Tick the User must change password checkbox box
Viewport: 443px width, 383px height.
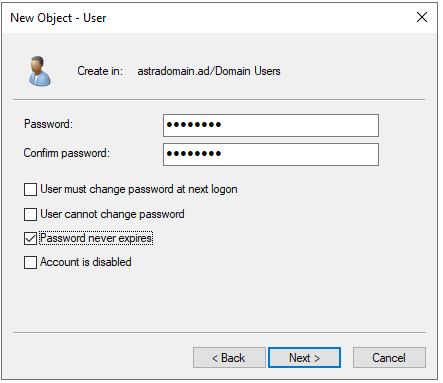30,189
